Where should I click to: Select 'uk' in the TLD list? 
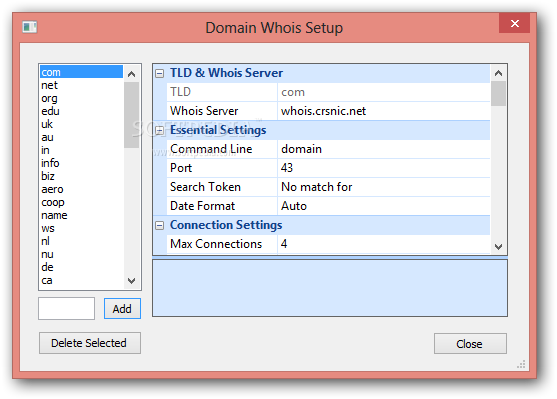[81, 124]
